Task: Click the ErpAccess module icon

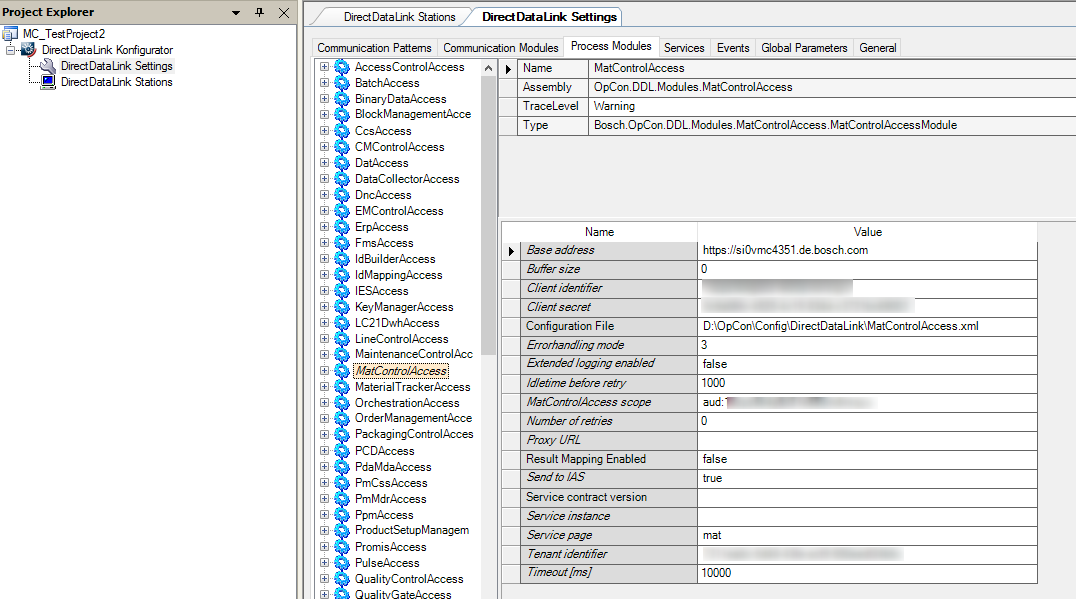Action: 341,227
